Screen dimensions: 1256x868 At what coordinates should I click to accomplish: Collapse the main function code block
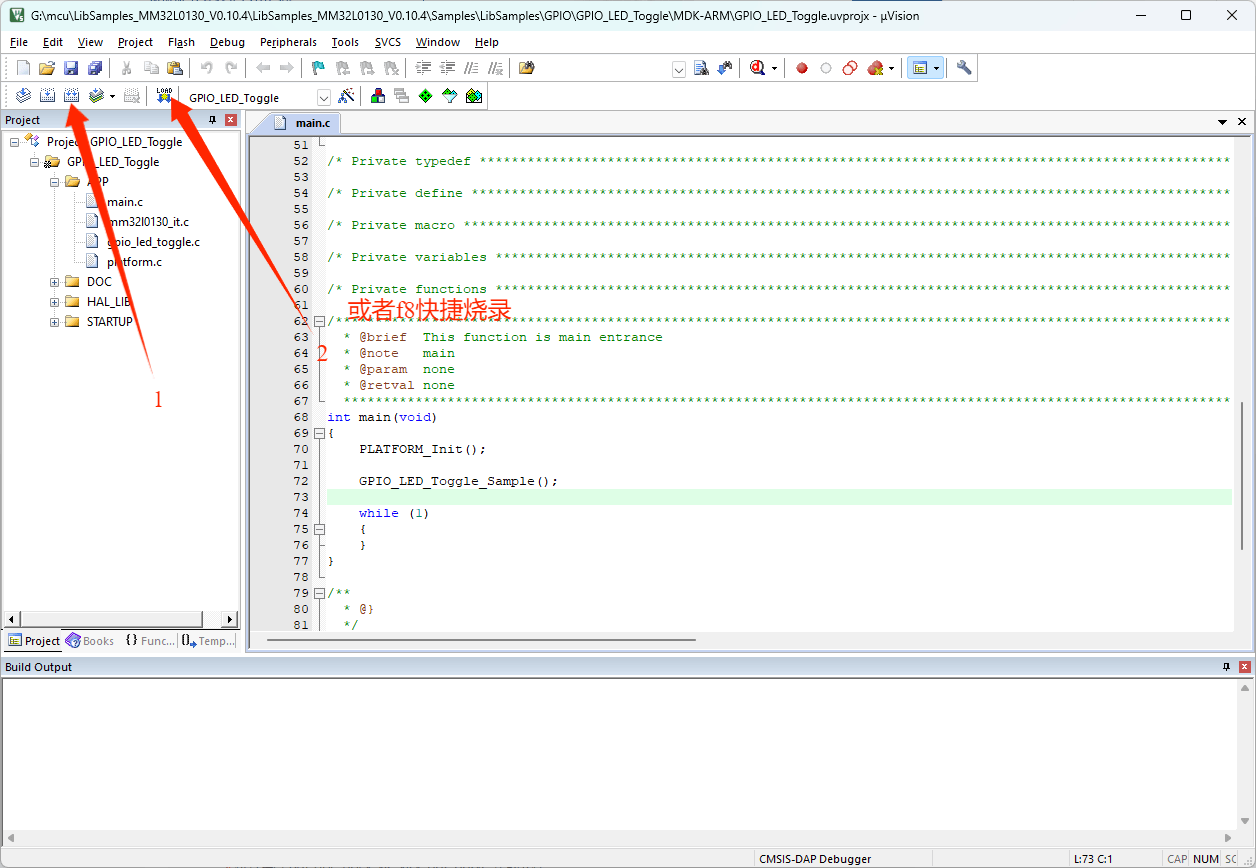[x=319, y=433]
